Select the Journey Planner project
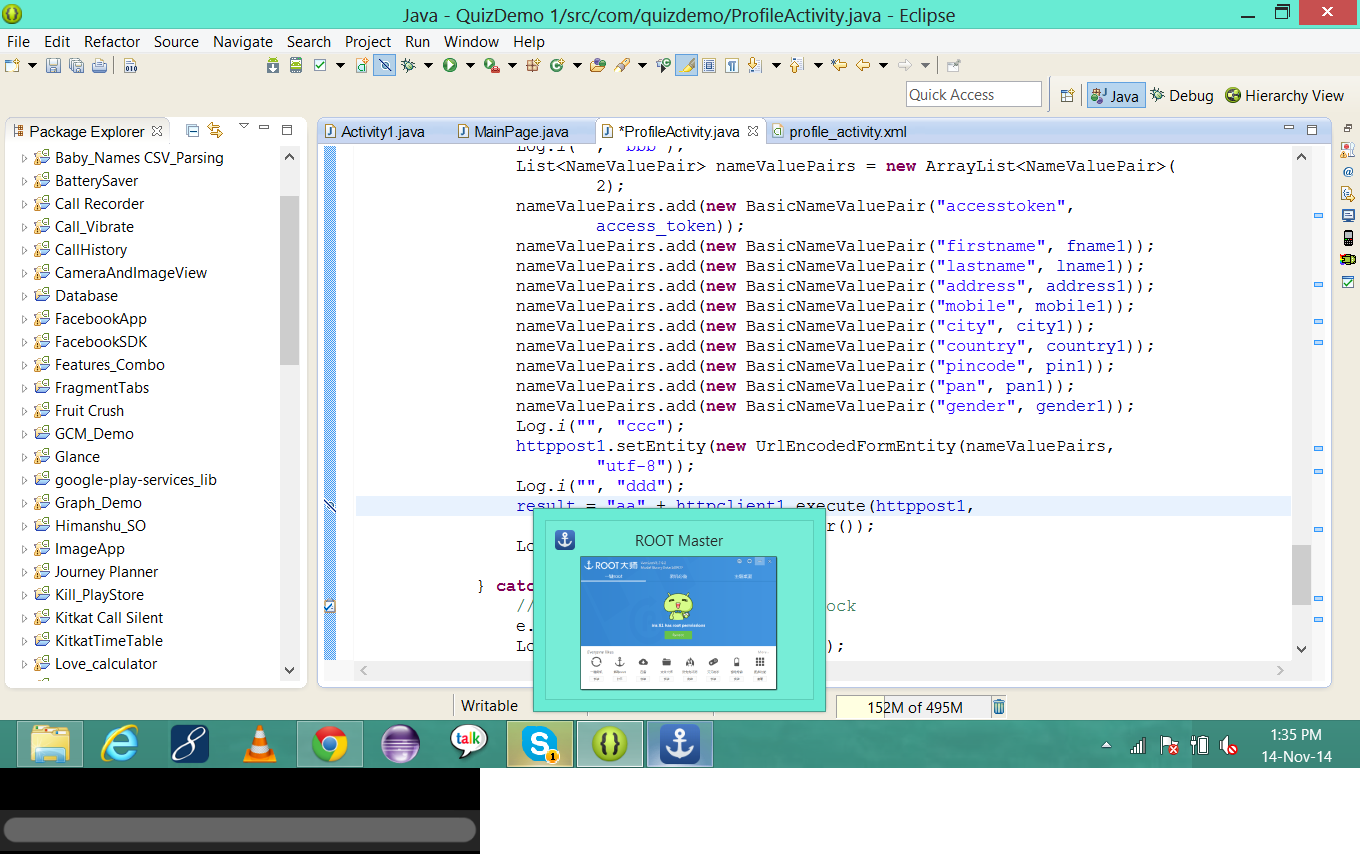Screen dimensions: 1360x854 pyautogui.click(x=106, y=572)
